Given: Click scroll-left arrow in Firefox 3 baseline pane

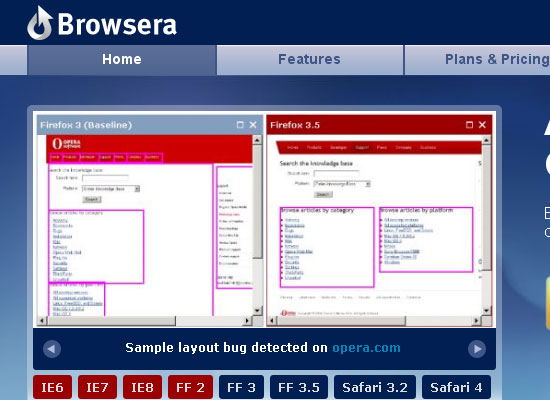Looking at the screenshot, I should 42,320.
